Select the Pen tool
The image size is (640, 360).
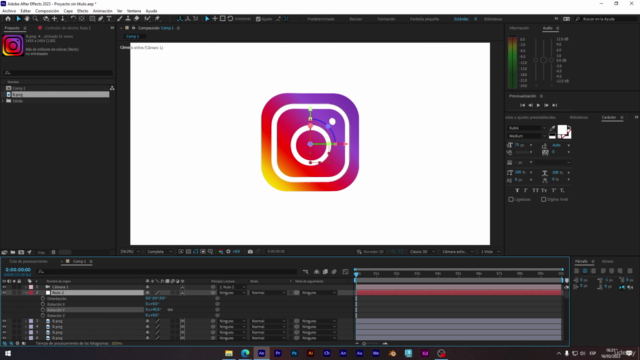click(101, 19)
